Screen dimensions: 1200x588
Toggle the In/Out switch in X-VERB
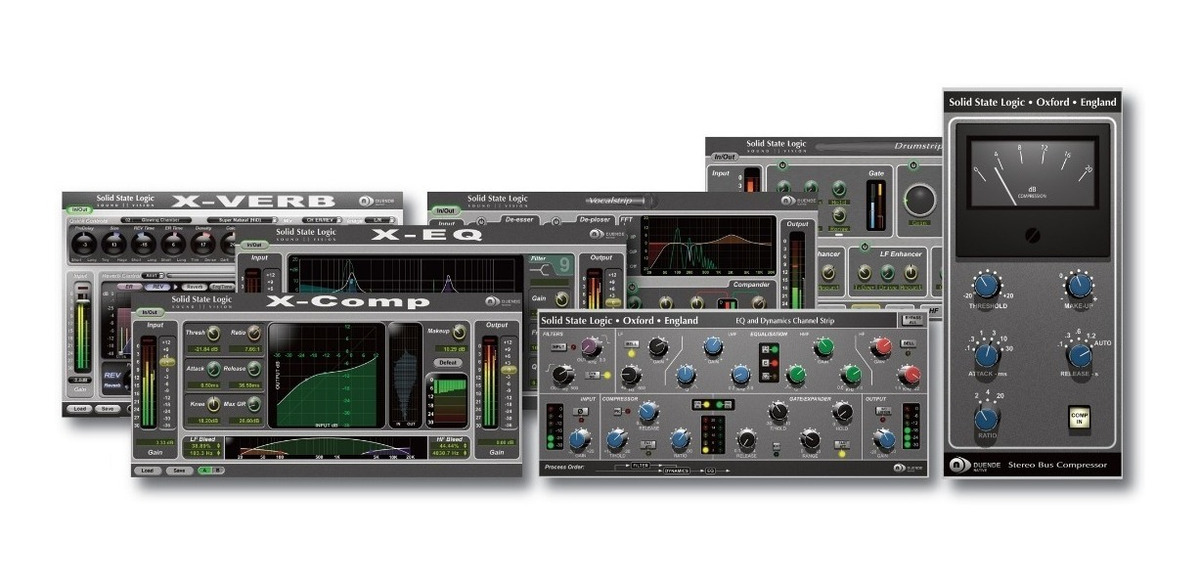[x=80, y=209]
